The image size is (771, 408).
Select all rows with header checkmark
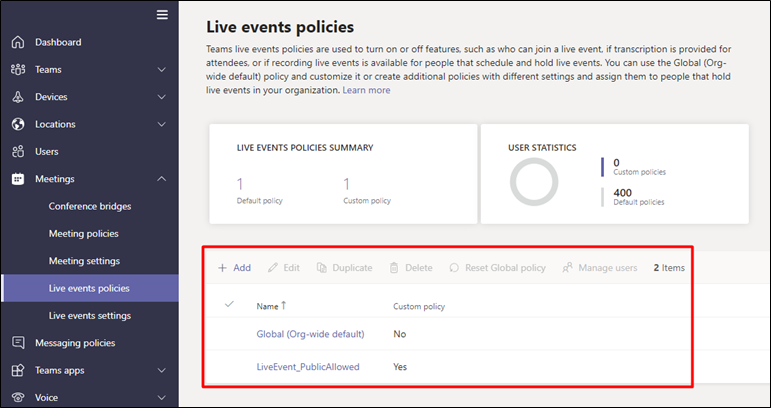229,304
